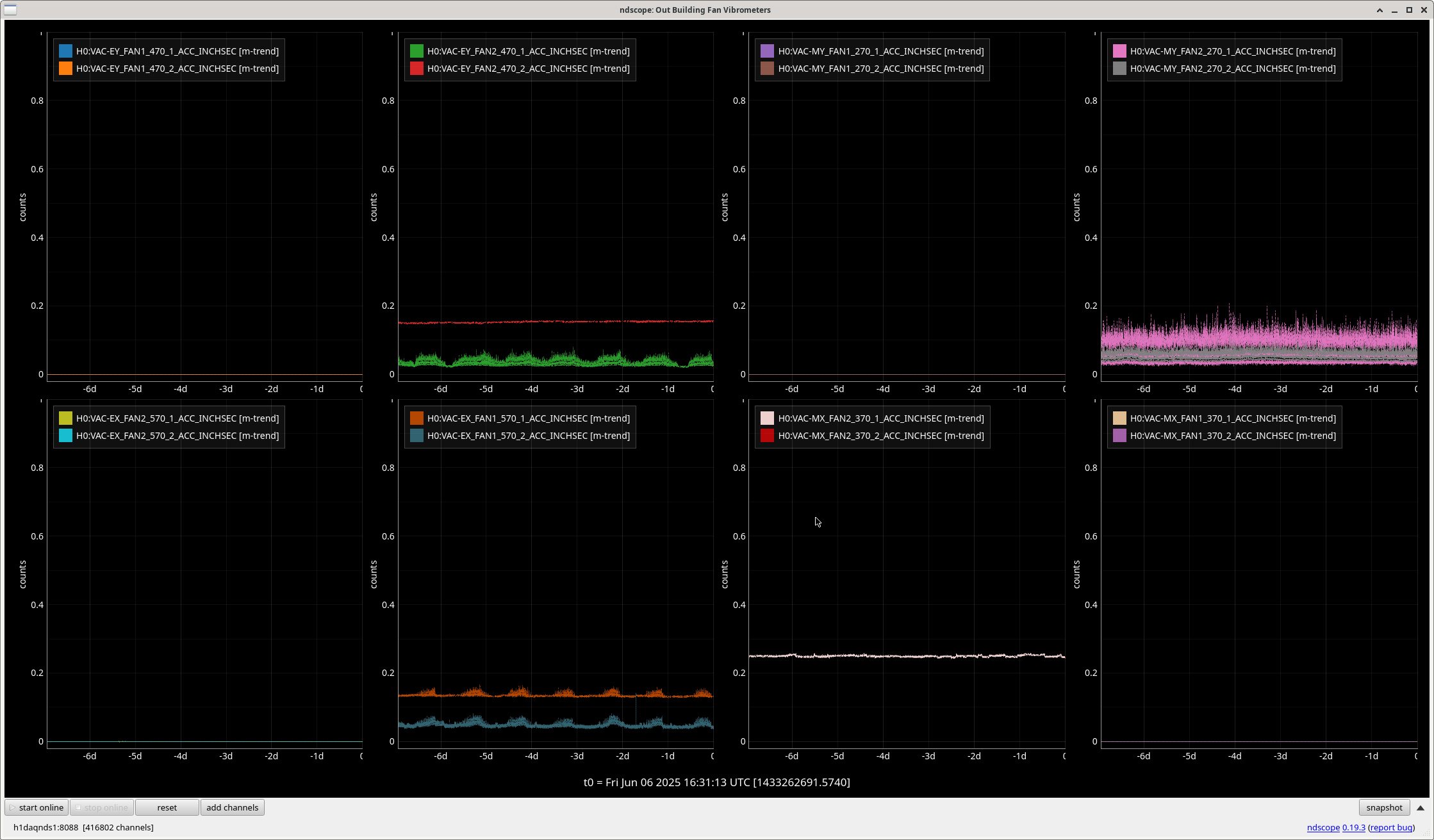
Task: Open the add channels dialog
Action: pyautogui.click(x=233, y=807)
